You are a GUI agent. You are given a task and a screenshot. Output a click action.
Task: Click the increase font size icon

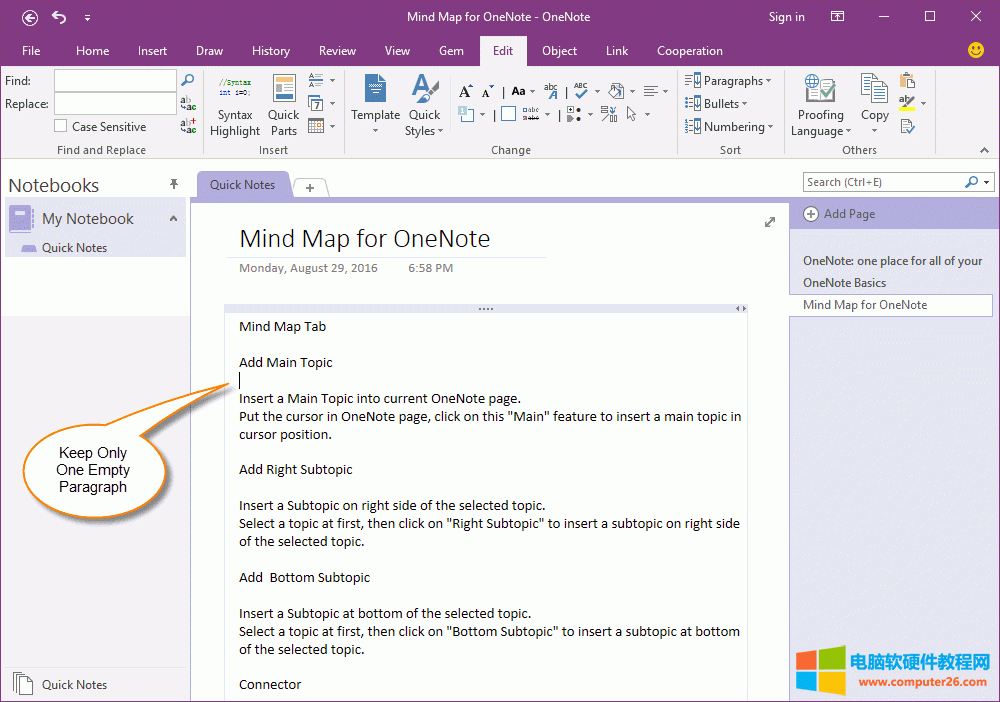[465, 91]
